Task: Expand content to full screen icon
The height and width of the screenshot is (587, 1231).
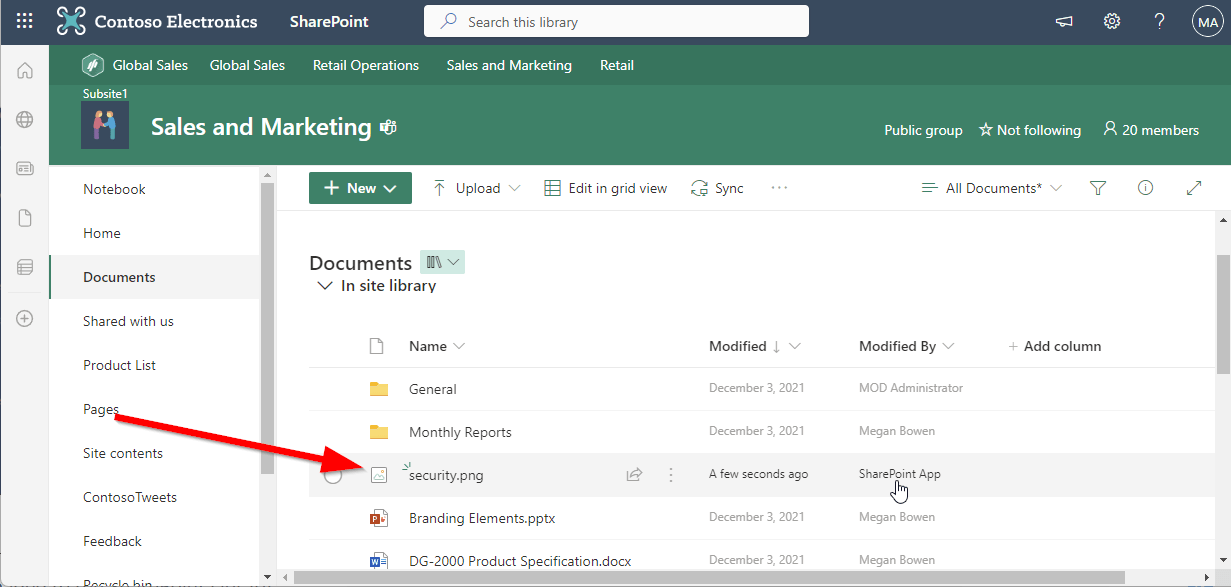Action: [1193, 188]
